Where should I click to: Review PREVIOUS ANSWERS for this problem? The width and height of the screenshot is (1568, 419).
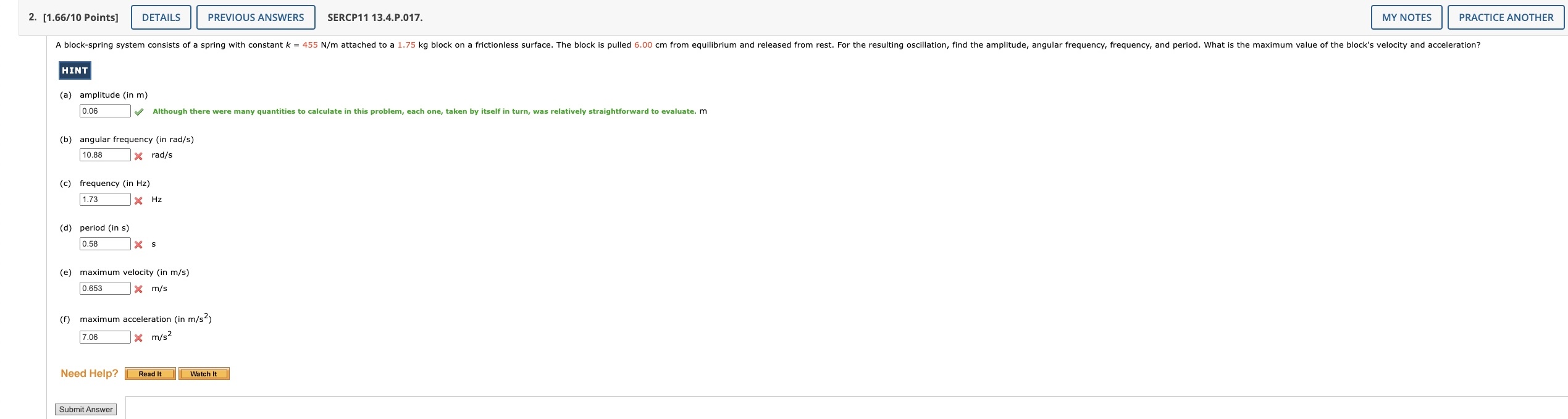(255, 17)
